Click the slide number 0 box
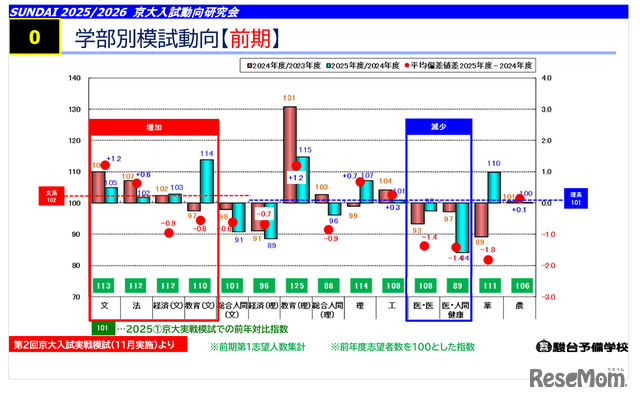Image resolution: width=640 pixels, height=401 pixels. click(x=34, y=38)
